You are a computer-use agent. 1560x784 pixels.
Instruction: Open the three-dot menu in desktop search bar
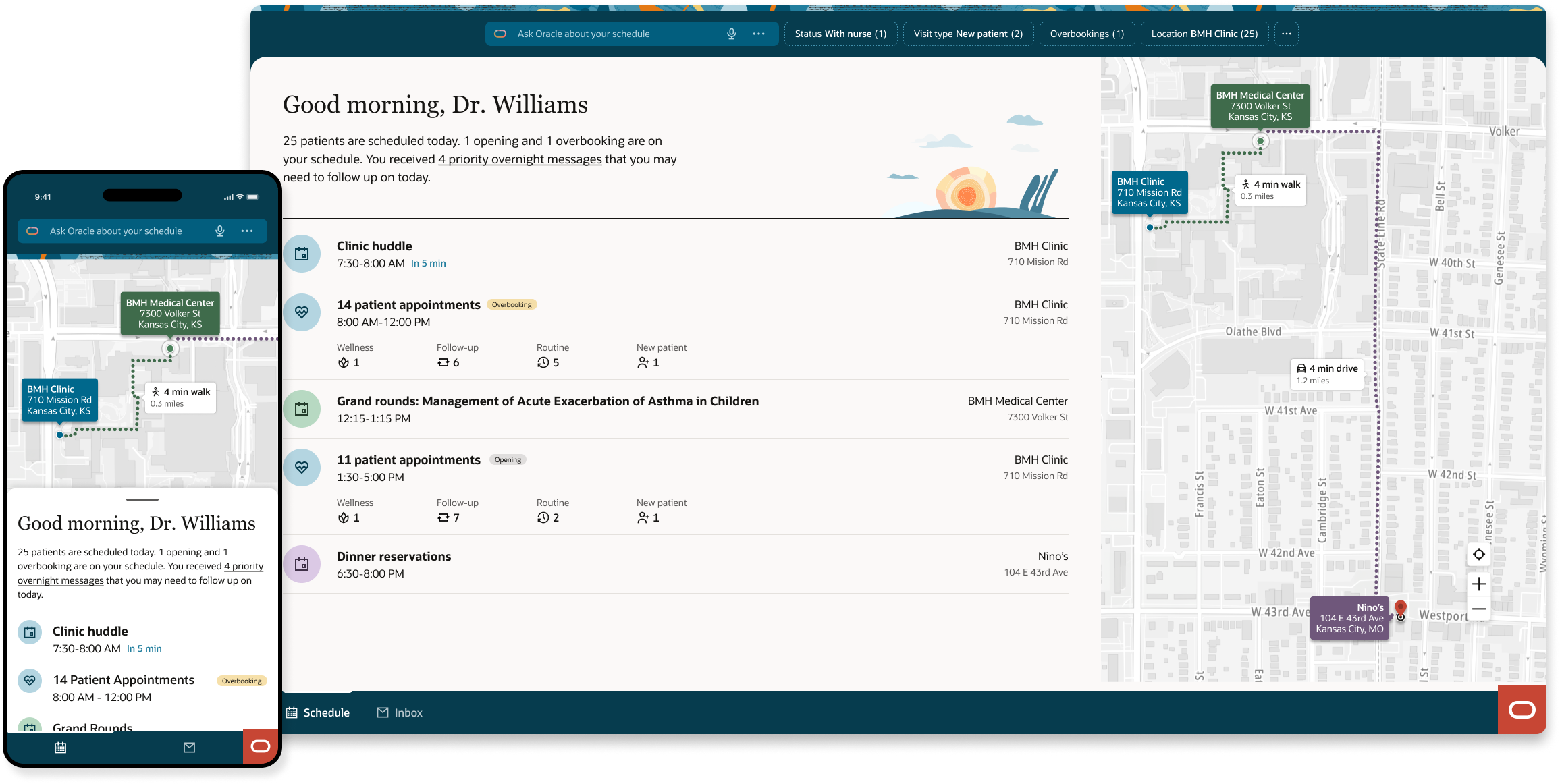coord(759,34)
